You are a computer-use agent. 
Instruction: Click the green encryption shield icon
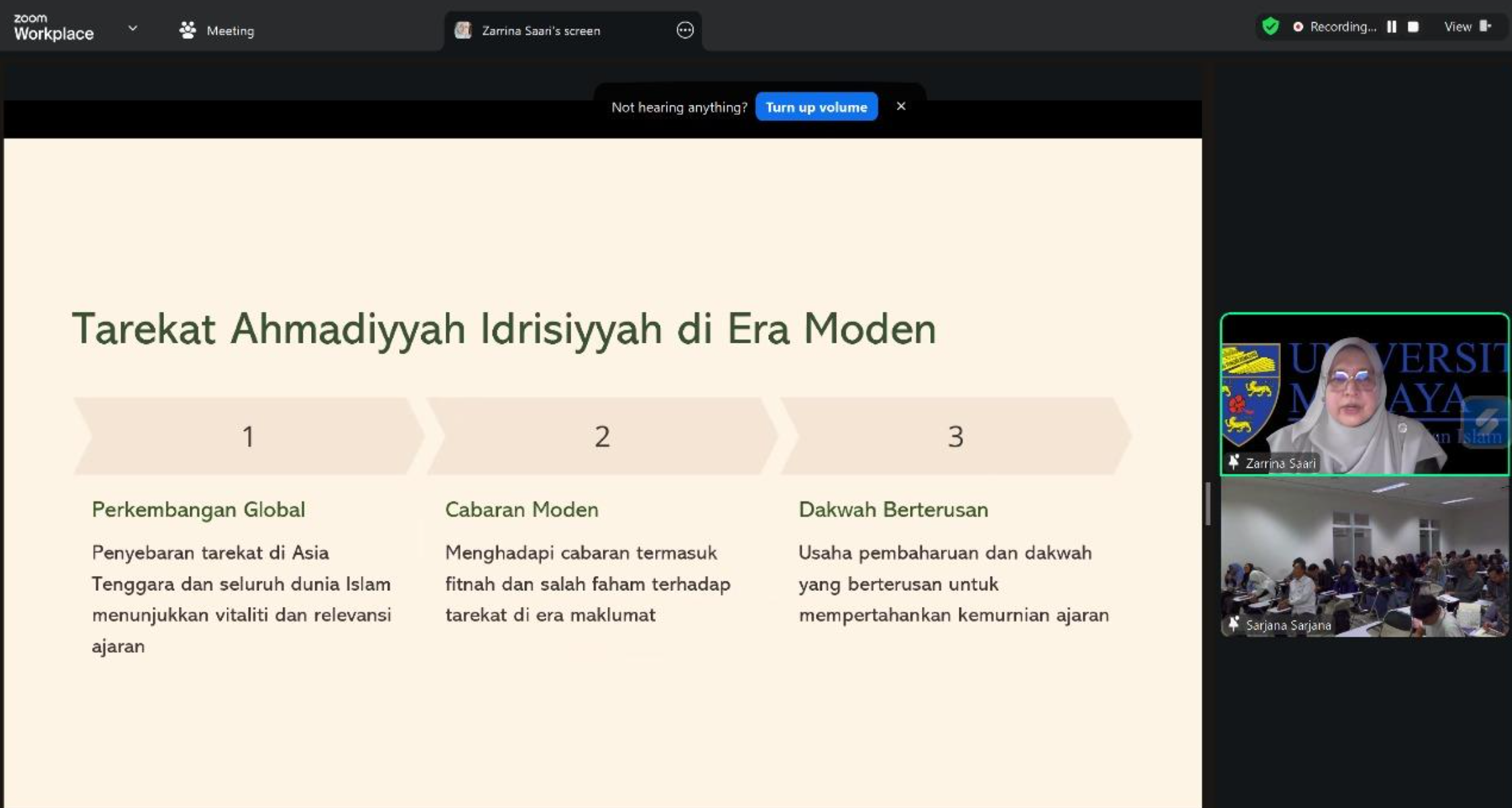1270,27
